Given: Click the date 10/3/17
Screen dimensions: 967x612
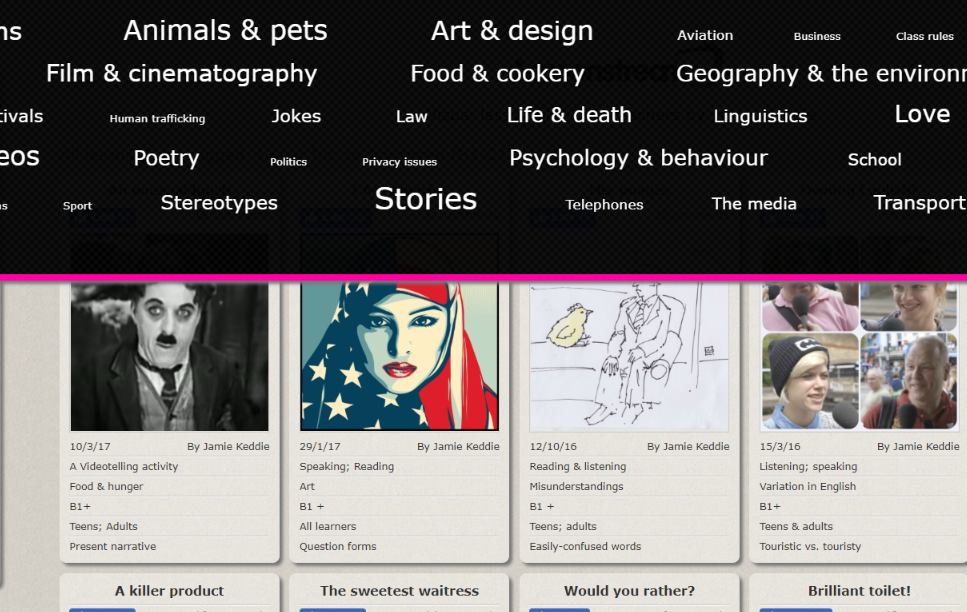Looking at the screenshot, I should coord(90,447).
